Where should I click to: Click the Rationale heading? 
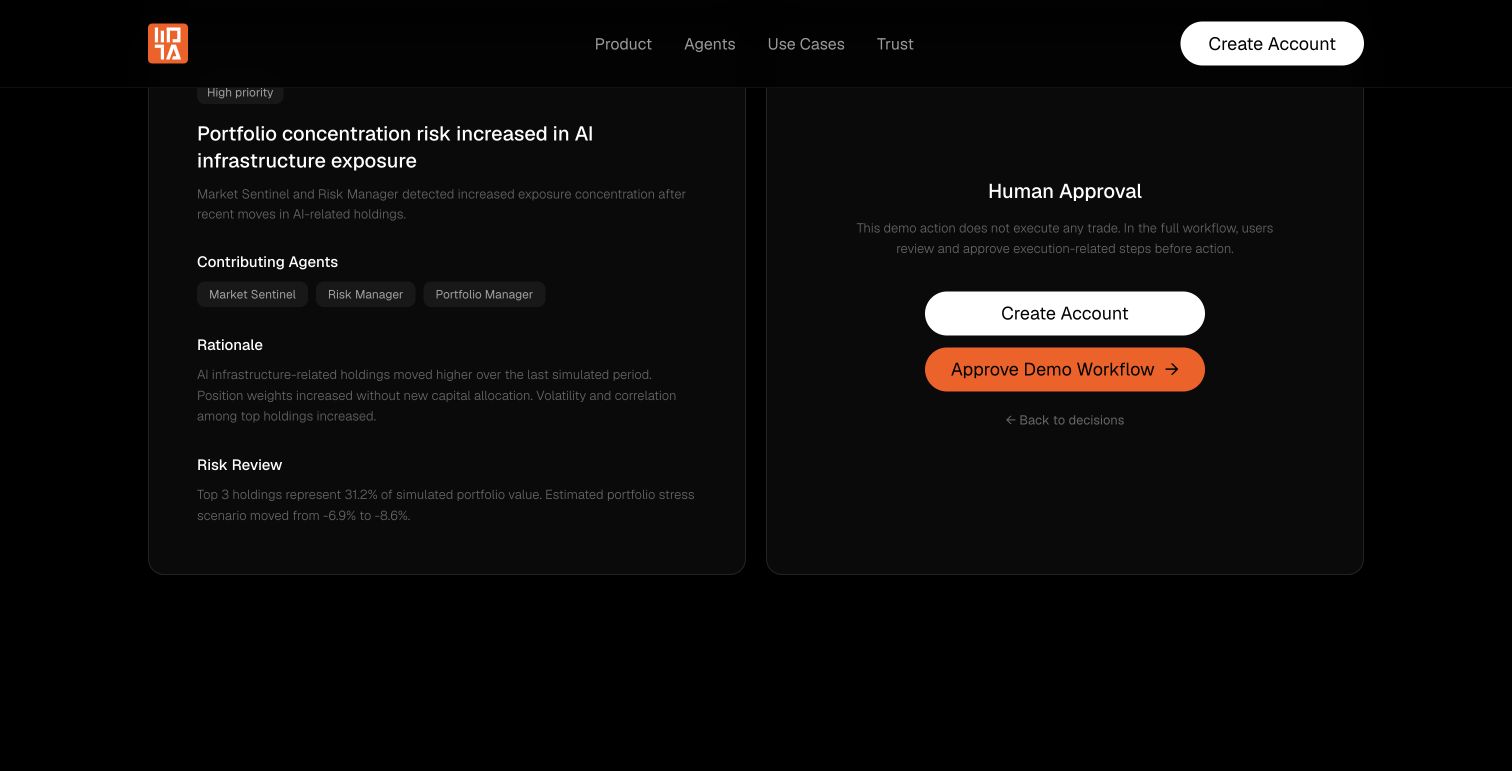[x=230, y=345]
